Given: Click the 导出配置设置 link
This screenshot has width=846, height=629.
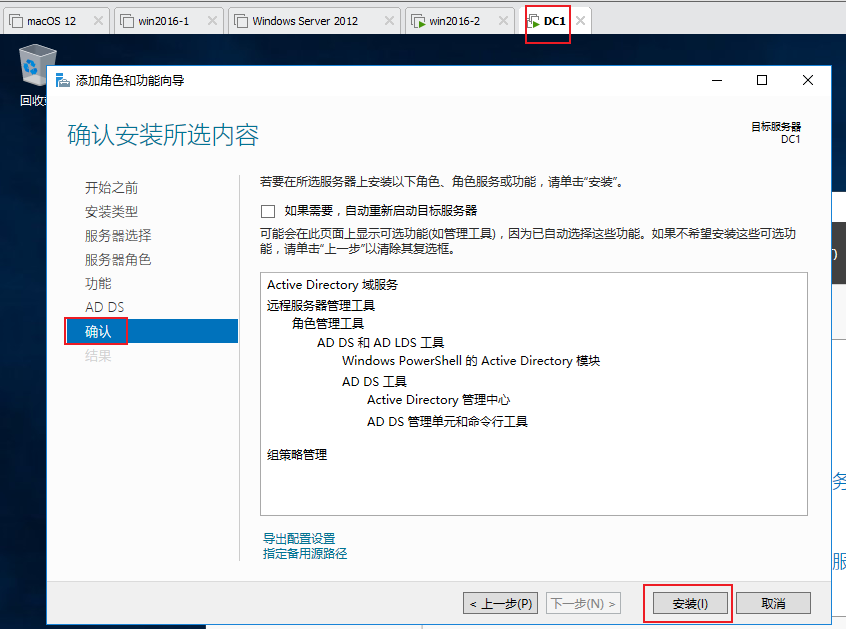Looking at the screenshot, I should [299, 538].
